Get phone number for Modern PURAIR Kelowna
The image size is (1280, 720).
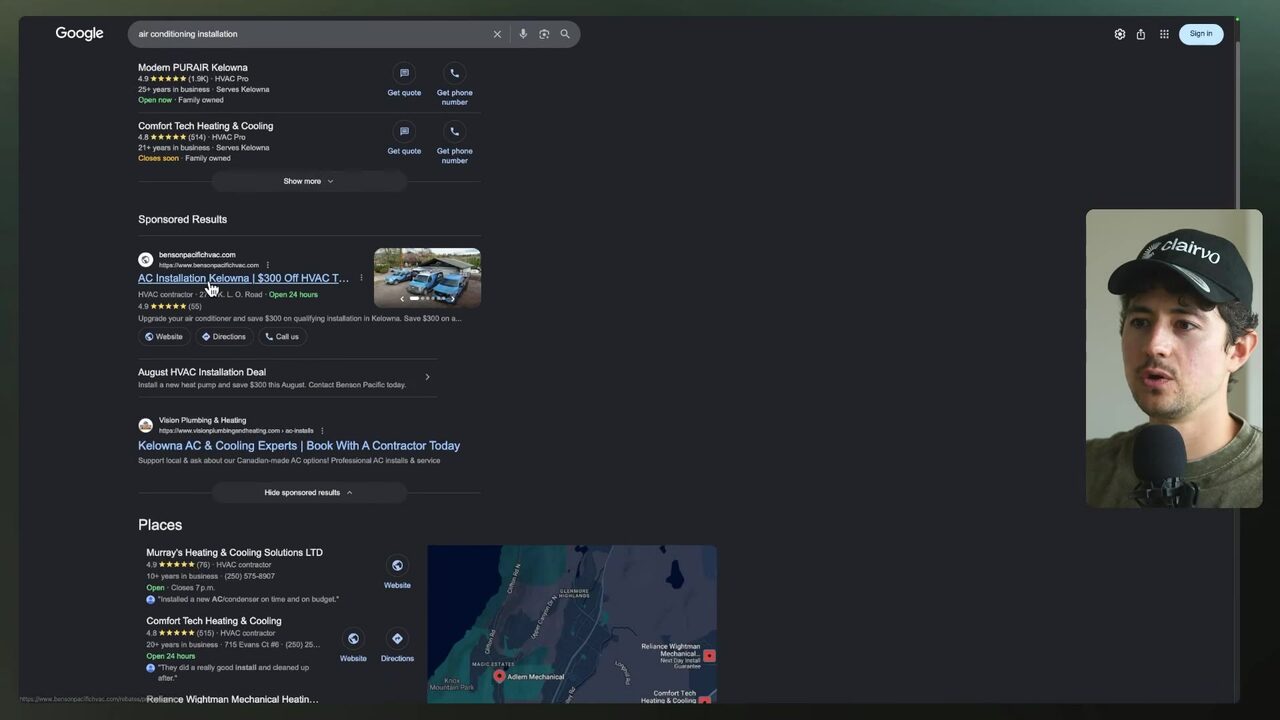455,86
